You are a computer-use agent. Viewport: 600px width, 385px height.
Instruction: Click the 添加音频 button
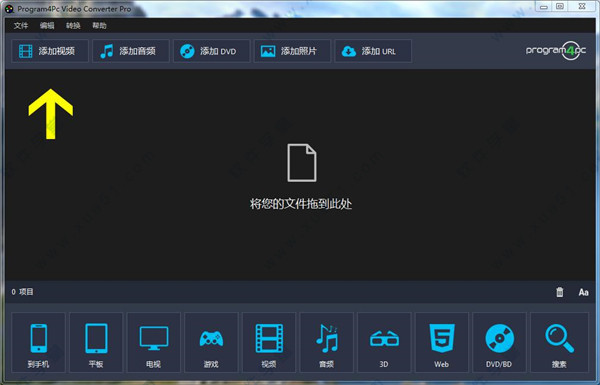click(x=130, y=51)
